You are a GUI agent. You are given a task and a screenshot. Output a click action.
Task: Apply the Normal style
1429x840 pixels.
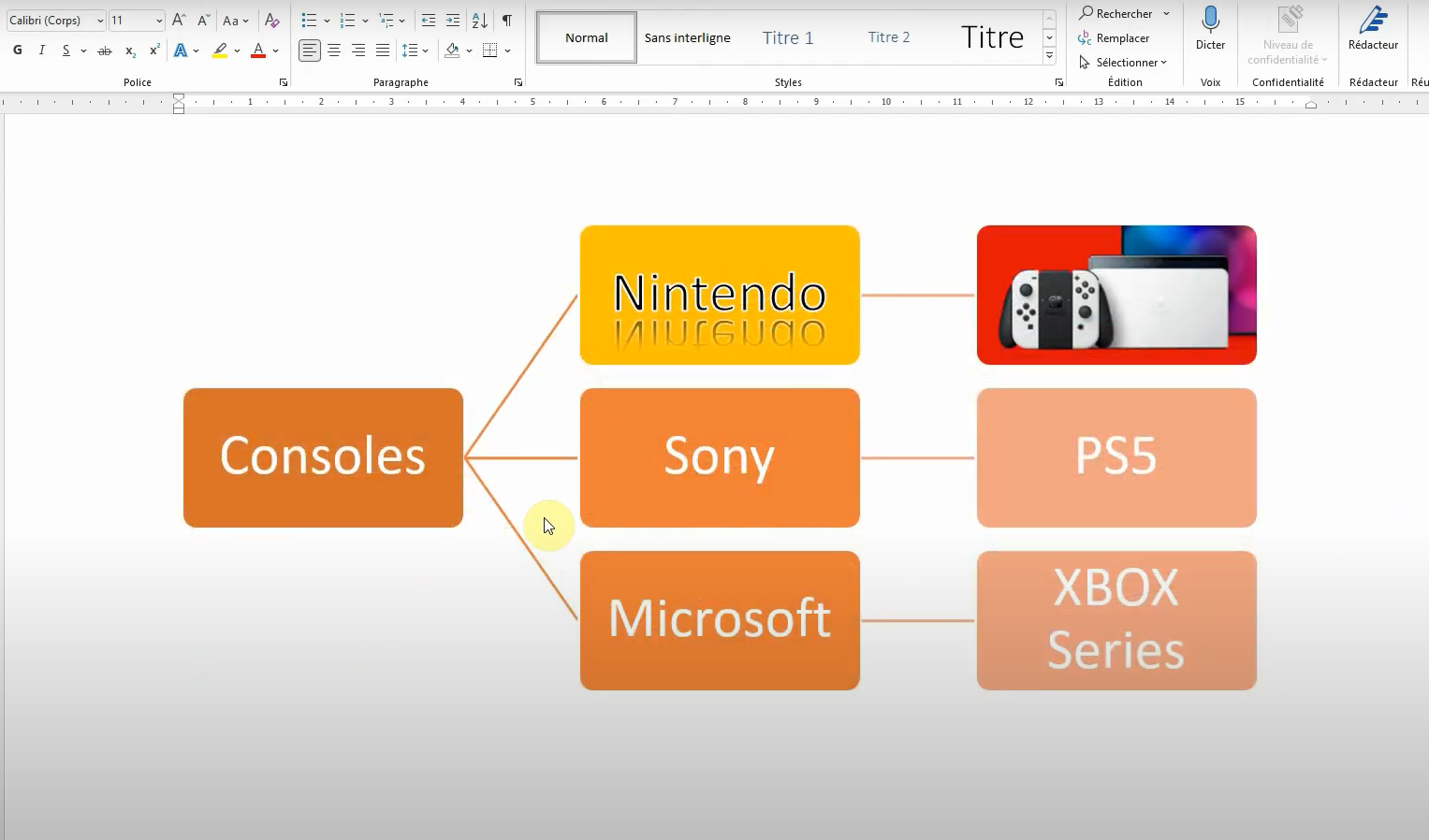coord(587,37)
